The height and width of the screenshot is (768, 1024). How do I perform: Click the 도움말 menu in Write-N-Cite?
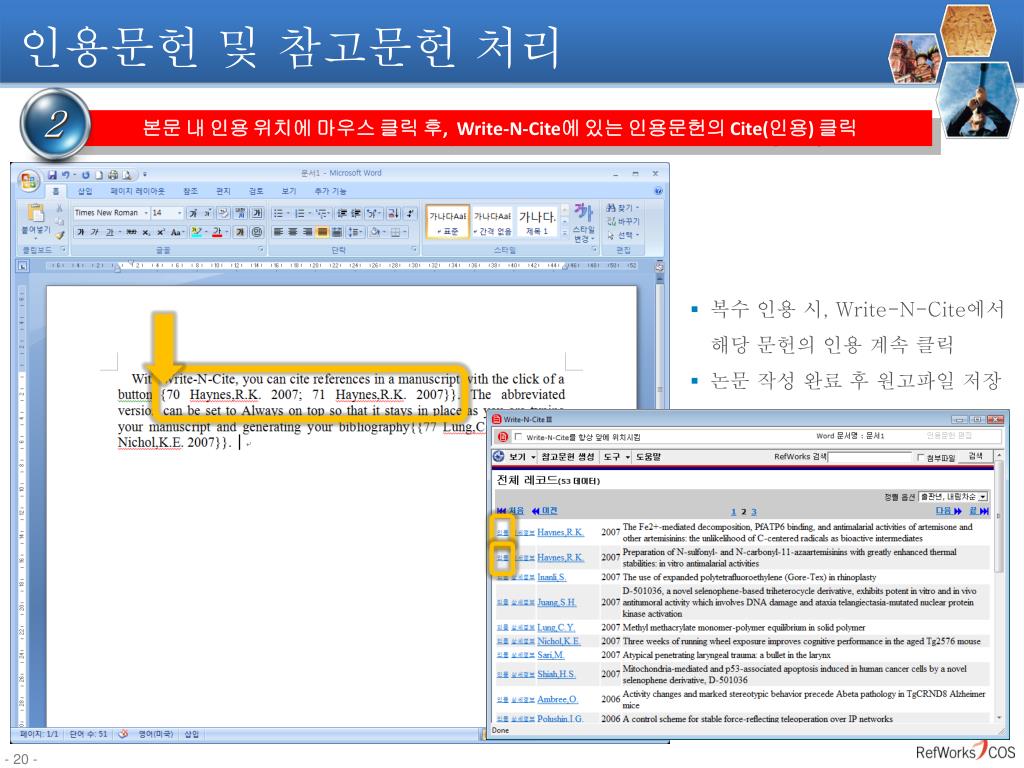[x=648, y=456]
